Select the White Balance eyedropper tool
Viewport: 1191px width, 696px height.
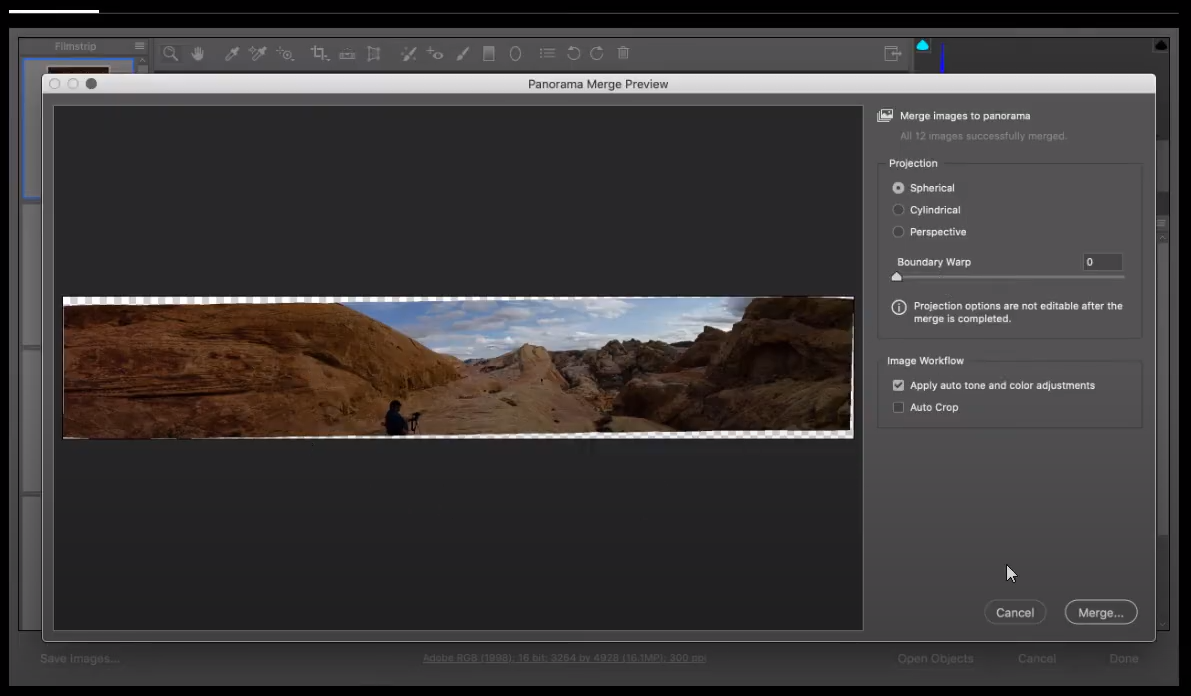point(232,53)
